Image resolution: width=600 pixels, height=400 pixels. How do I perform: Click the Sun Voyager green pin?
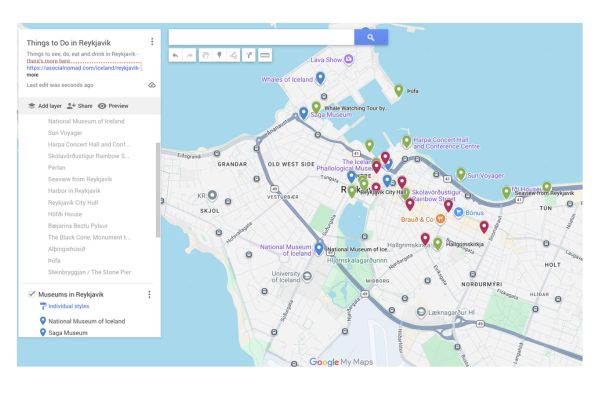pyautogui.click(x=461, y=174)
